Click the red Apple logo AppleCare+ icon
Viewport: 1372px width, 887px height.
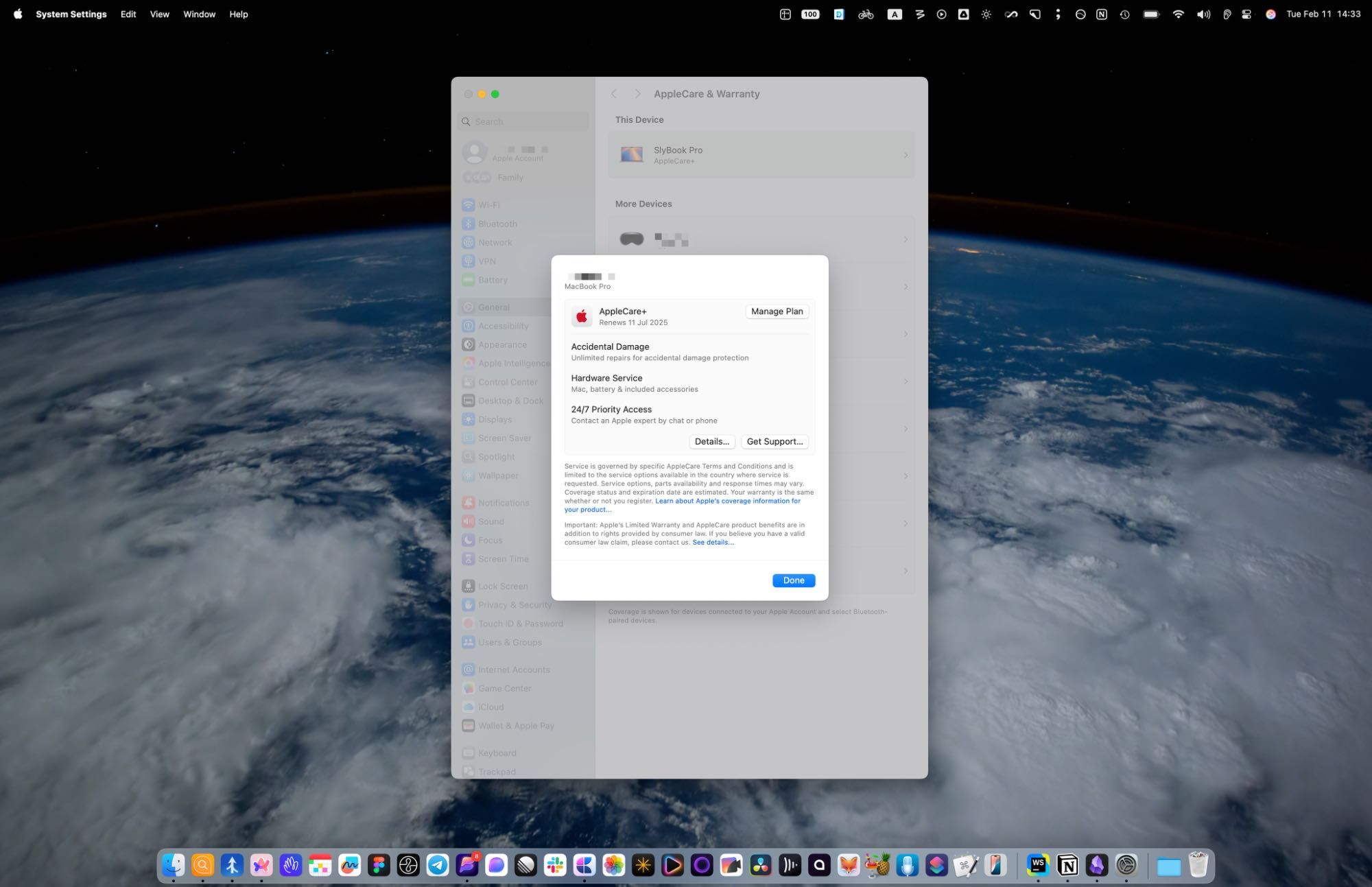[582, 316]
